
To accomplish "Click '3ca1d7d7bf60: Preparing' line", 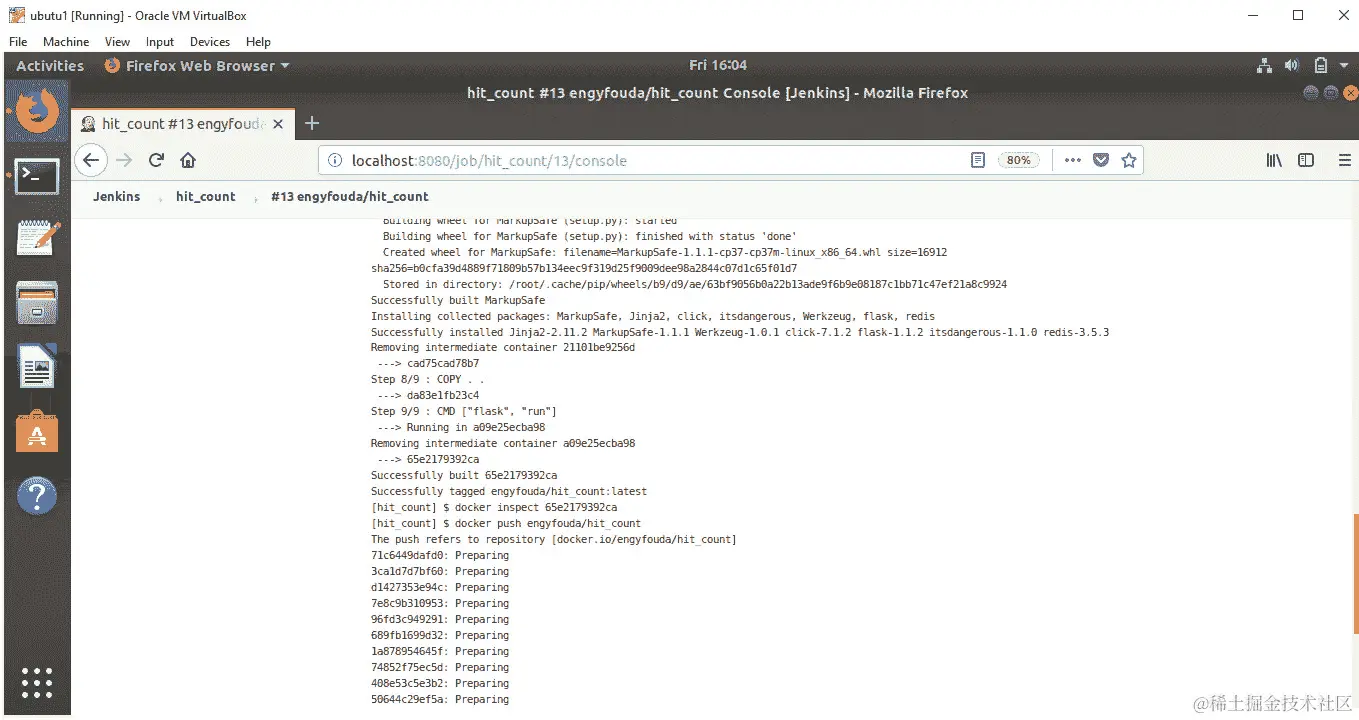I will pos(440,572).
